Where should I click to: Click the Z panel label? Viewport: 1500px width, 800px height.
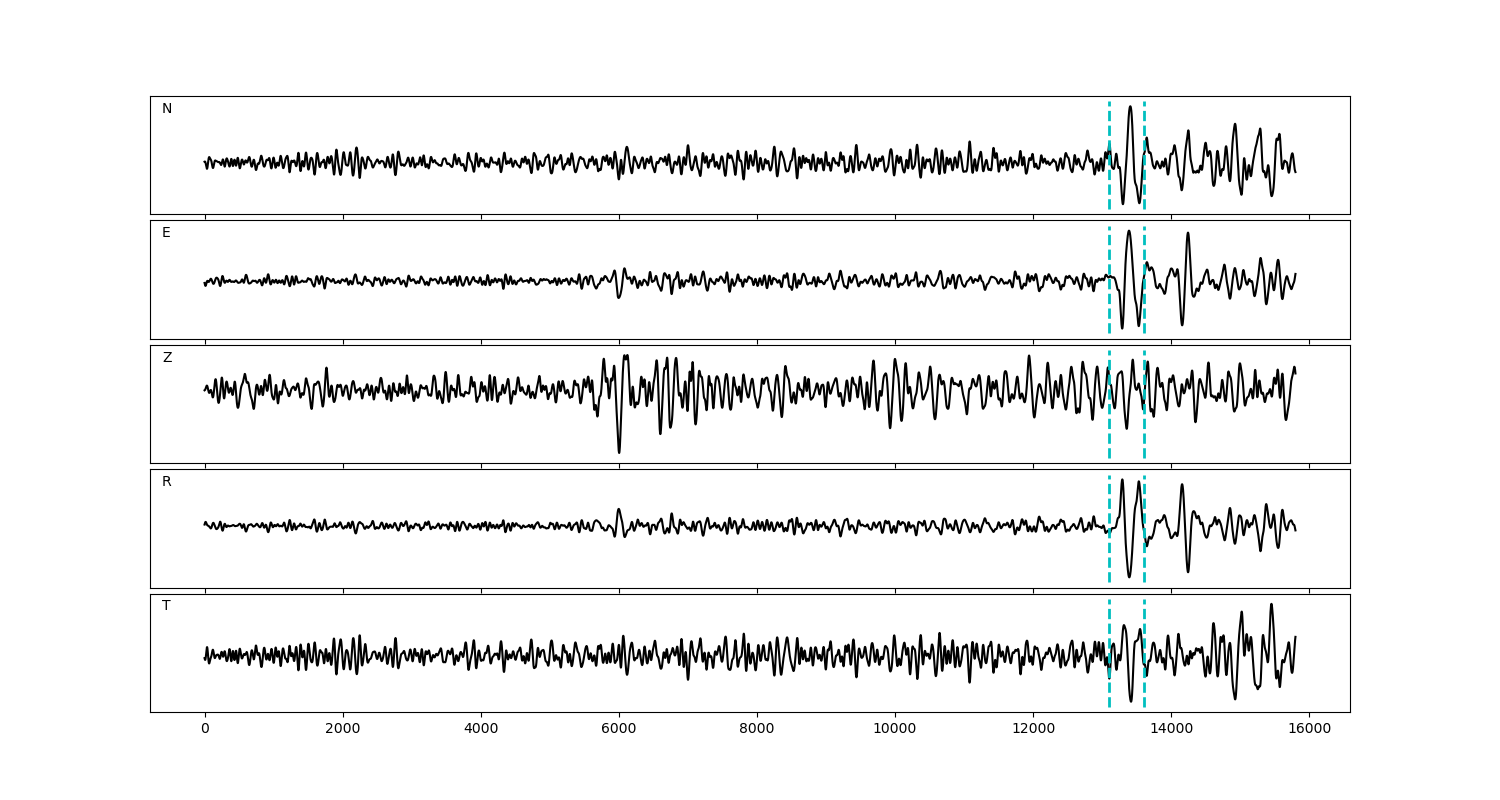(x=167, y=358)
